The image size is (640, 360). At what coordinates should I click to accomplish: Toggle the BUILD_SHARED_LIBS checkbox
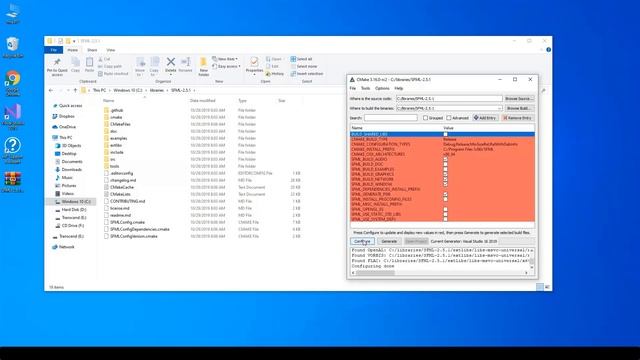445,134
